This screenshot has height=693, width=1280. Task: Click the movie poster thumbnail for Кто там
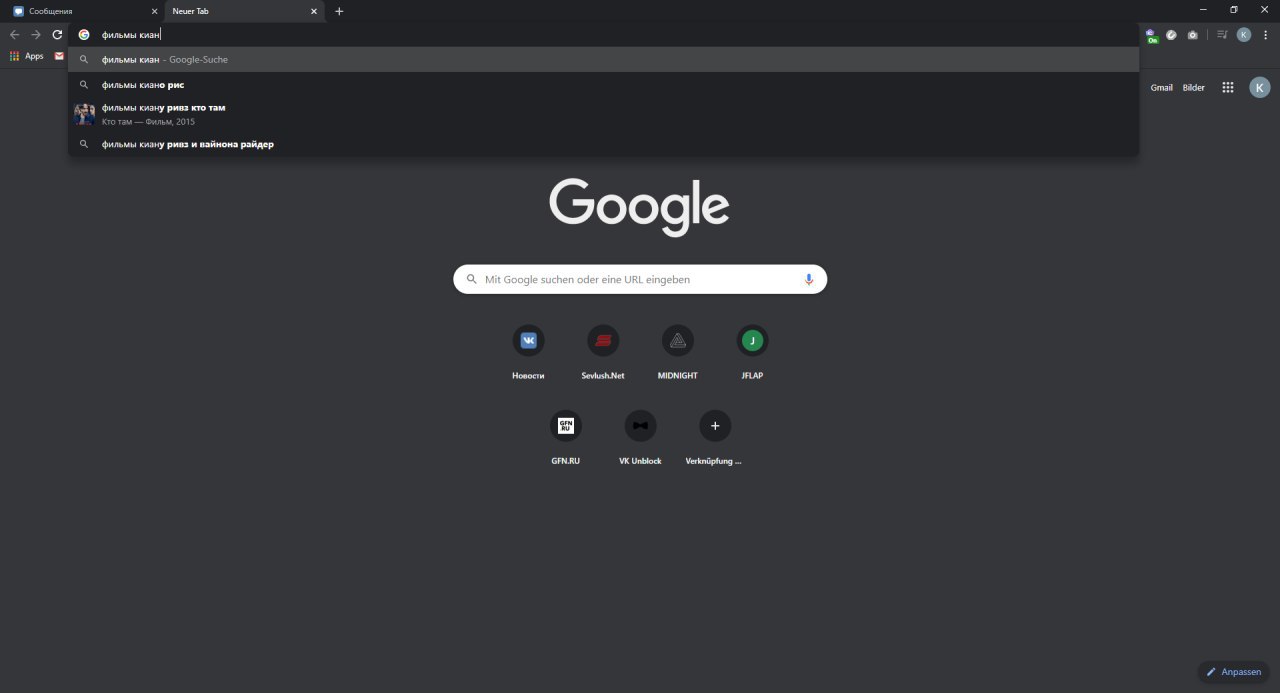[x=84, y=114]
